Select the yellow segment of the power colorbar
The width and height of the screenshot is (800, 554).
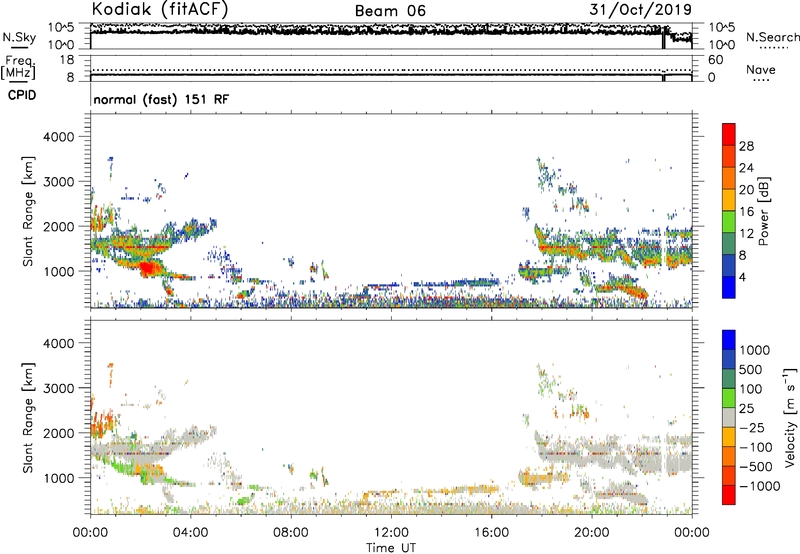coord(729,200)
